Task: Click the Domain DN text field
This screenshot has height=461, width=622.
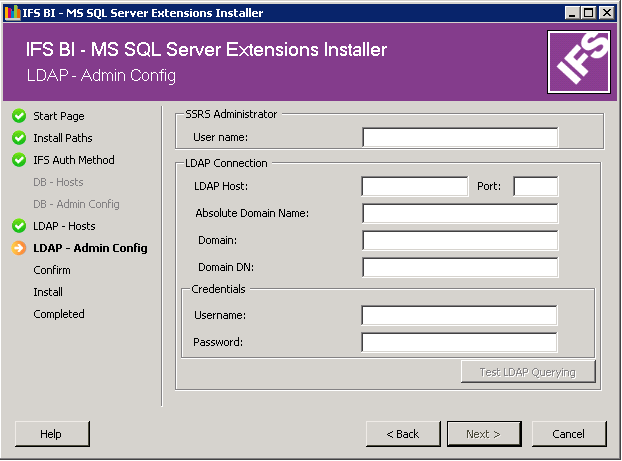Action: pyautogui.click(x=459, y=267)
